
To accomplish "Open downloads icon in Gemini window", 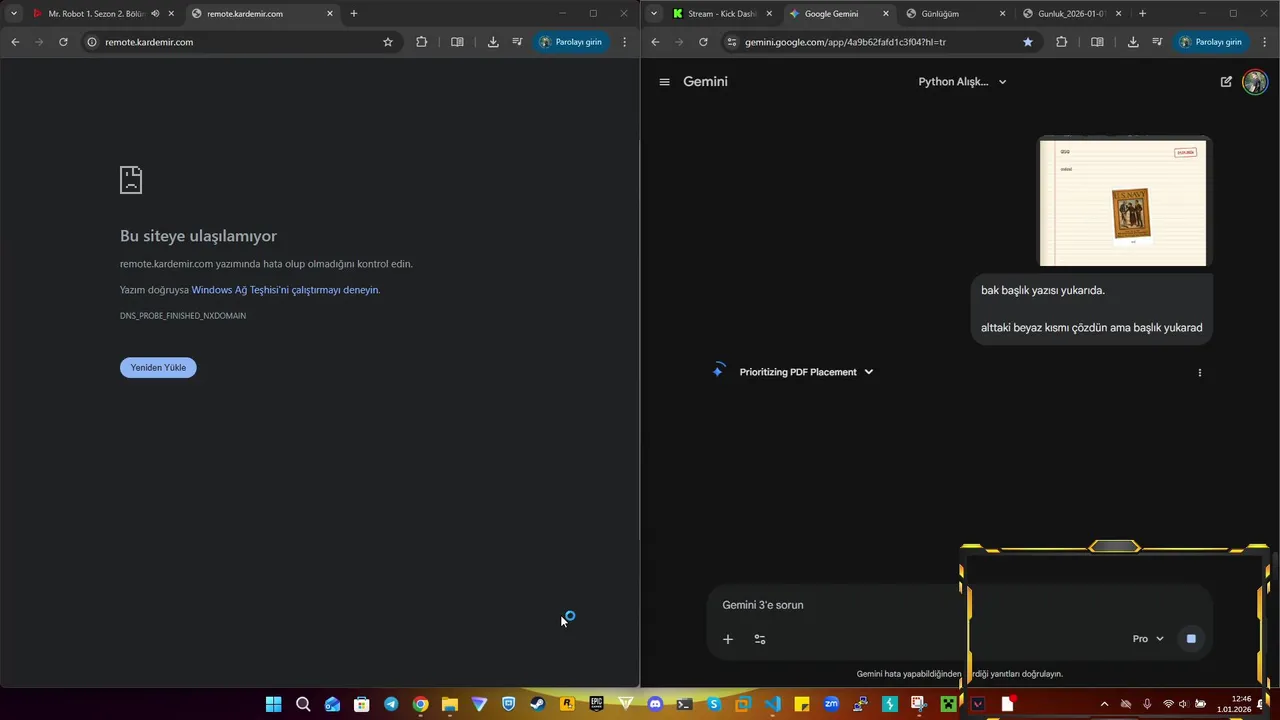I will tap(1133, 42).
